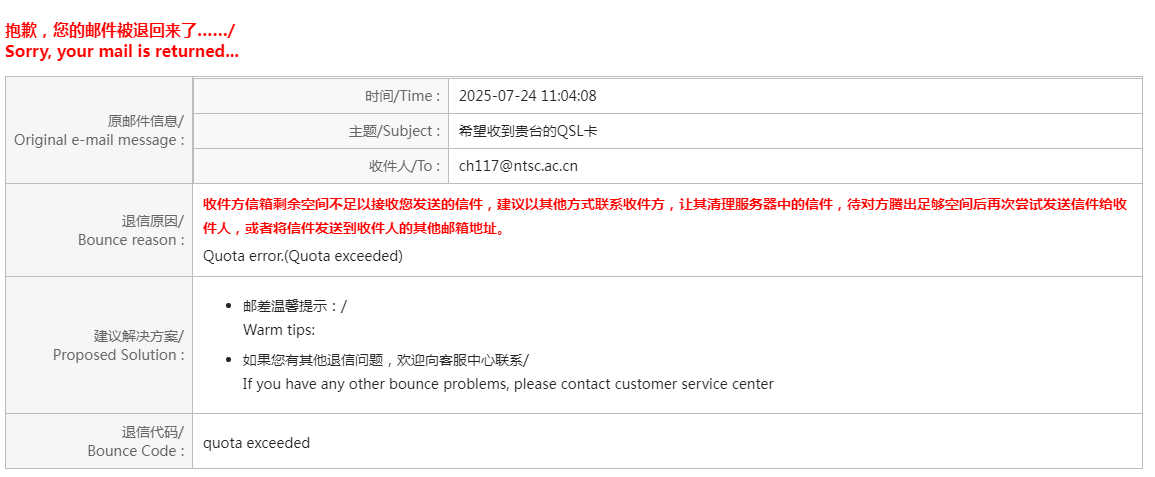Click the subject text mentioning QSL卡
This screenshot has width=1155, height=477.
click(x=527, y=131)
